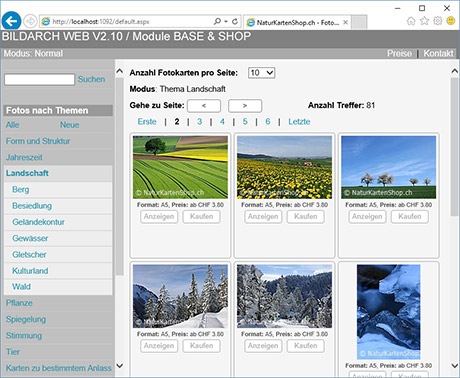460x378 pixels.
Task: Click sidebar scrollbar down arrow
Action: [x=119, y=366]
